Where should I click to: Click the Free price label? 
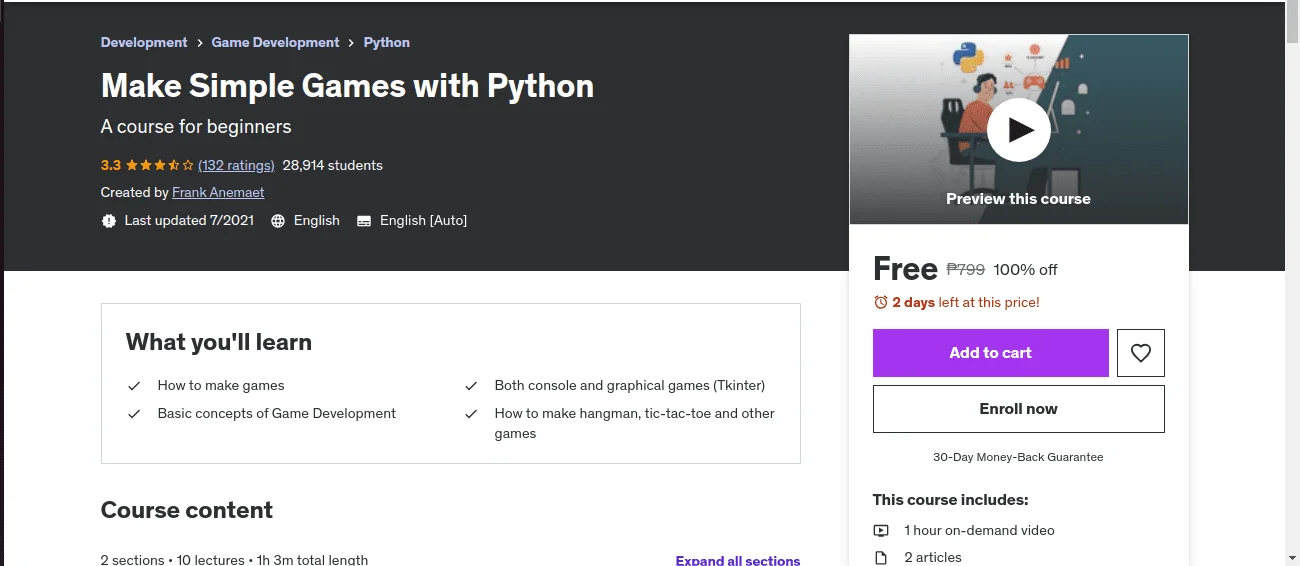tap(905, 268)
